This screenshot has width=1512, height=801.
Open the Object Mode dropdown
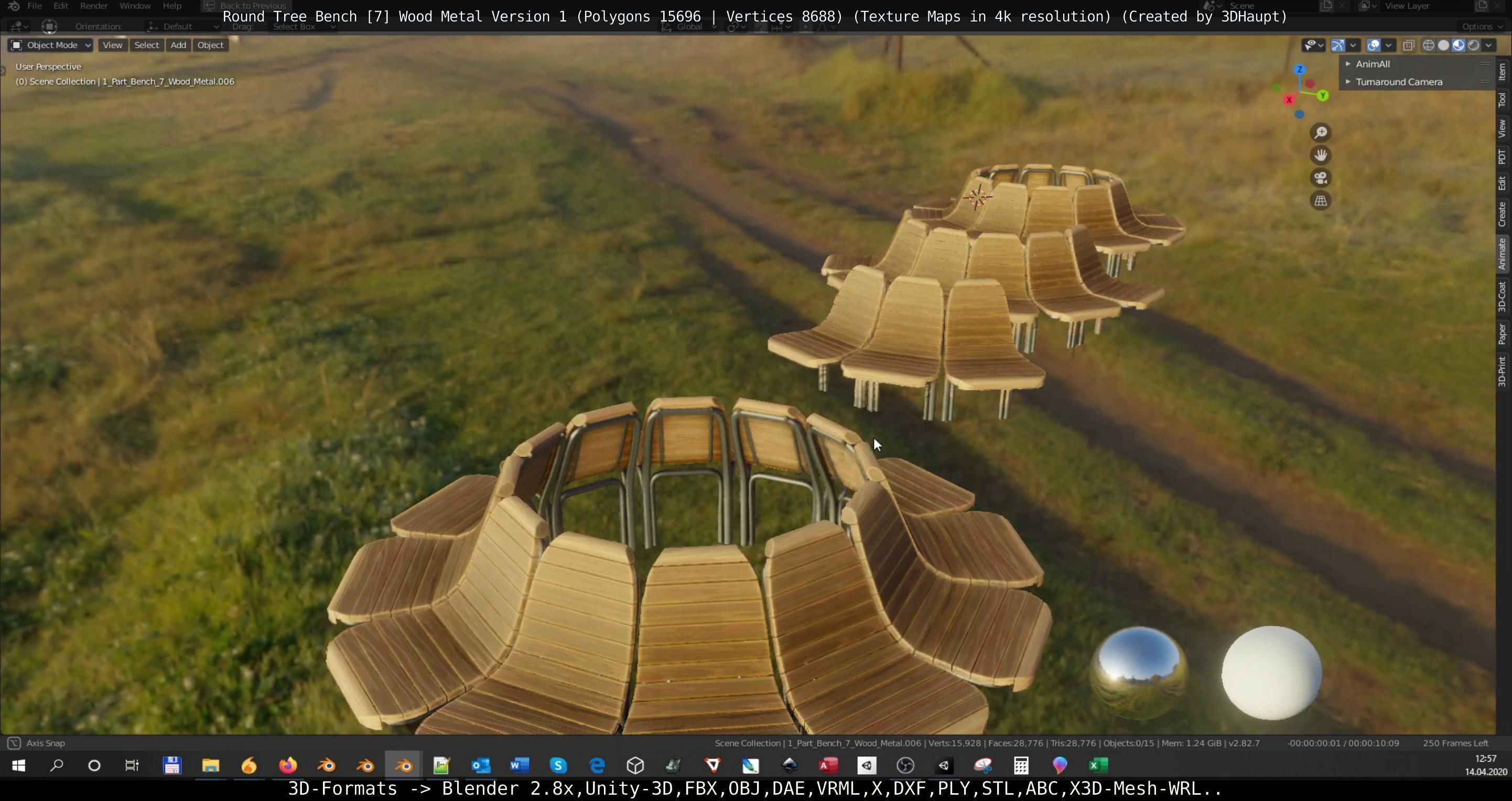[50, 45]
